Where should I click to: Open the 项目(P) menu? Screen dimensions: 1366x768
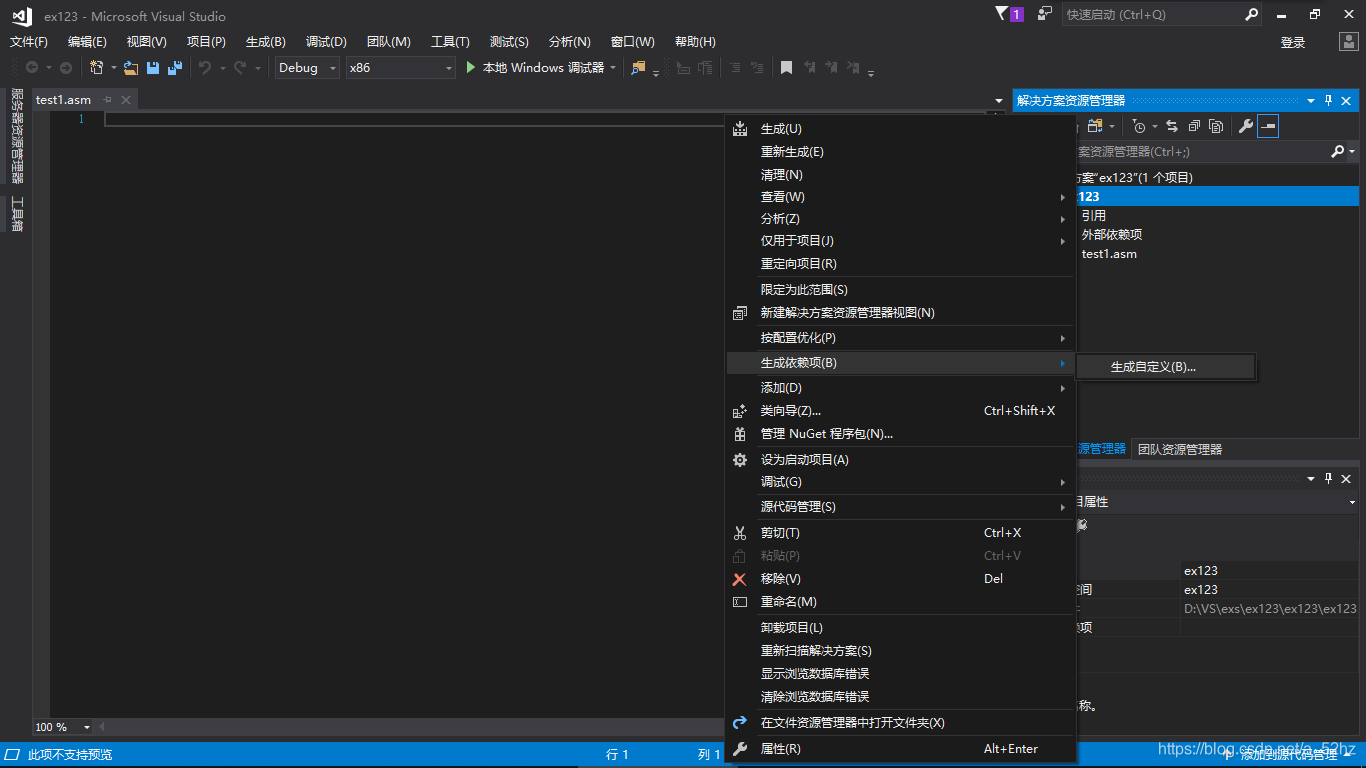click(x=206, y=42)
